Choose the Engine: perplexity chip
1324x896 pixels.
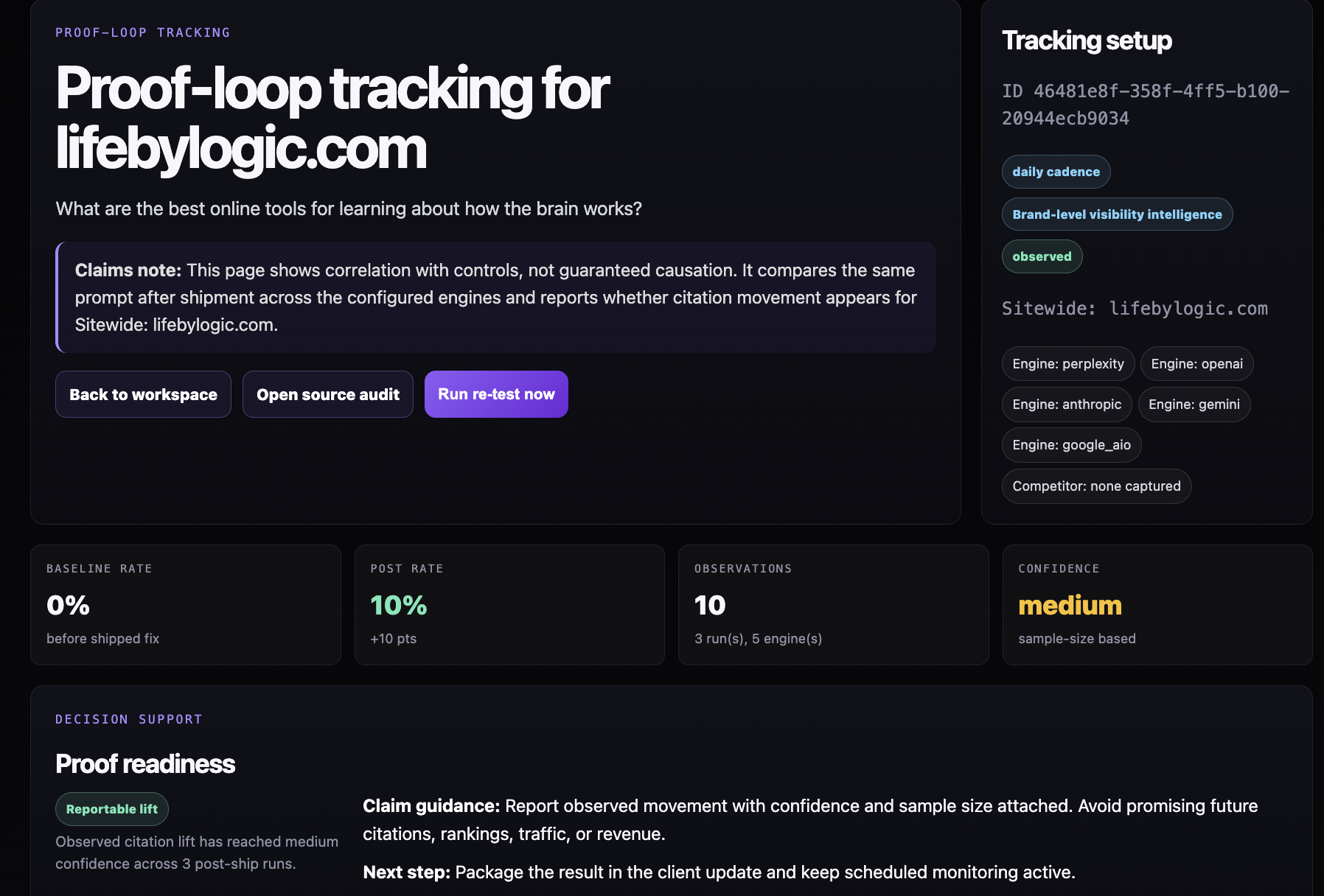point(1068,364)
